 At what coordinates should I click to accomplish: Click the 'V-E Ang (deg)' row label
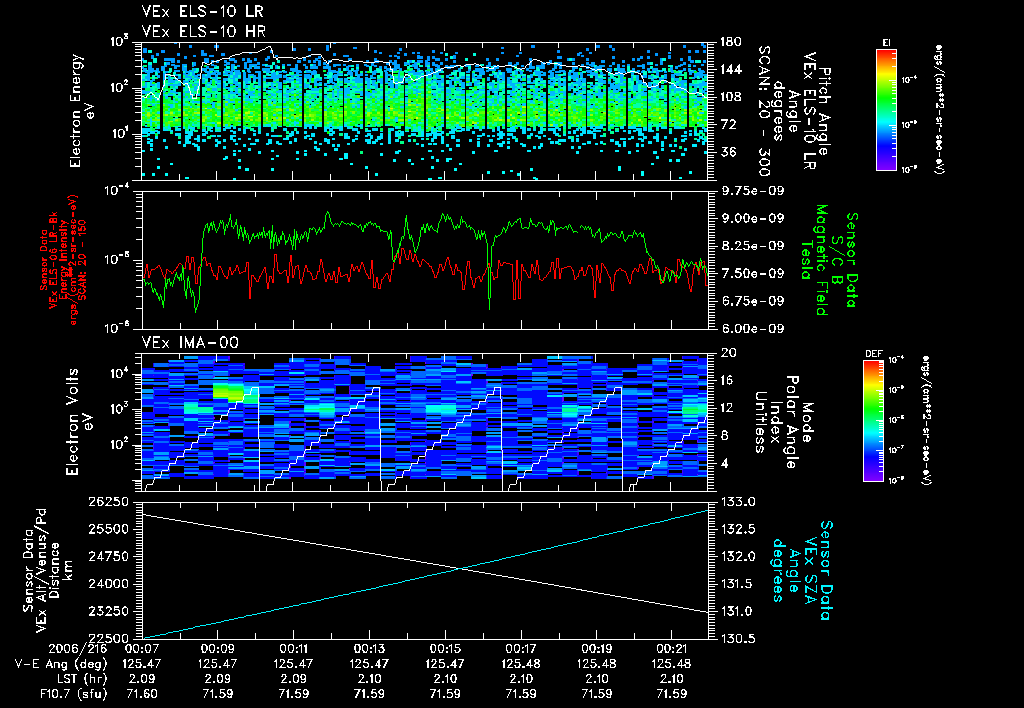click(x=61, y=664)
